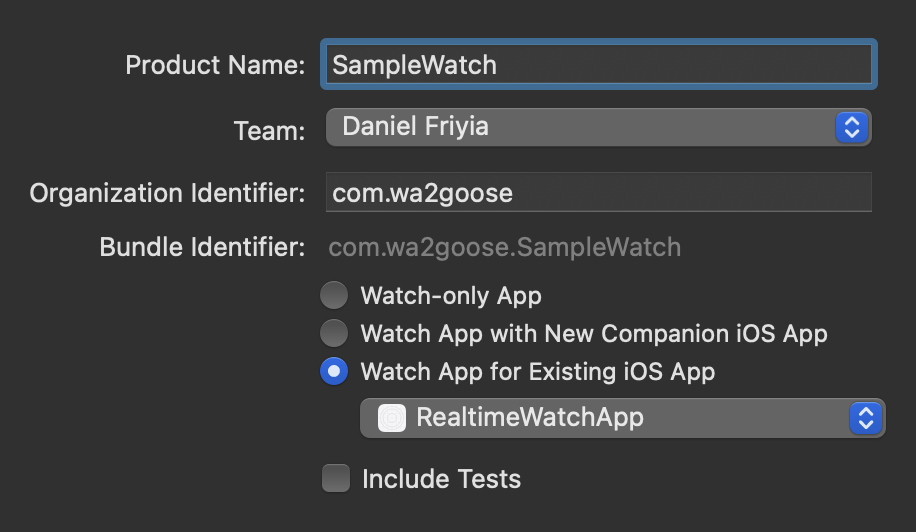Image resolution: width=916 pixels, height=532 pixels.
Task: Select the Watch-only App radio button
Action: 334,295
